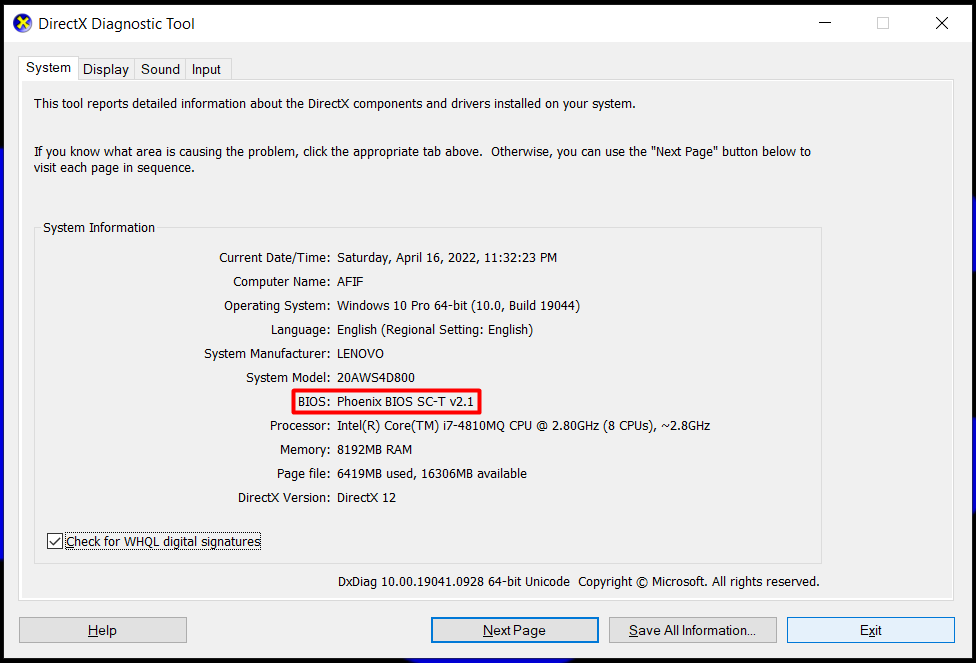
Task: Open the Sound tab
Action: click(x=160, y=69)
